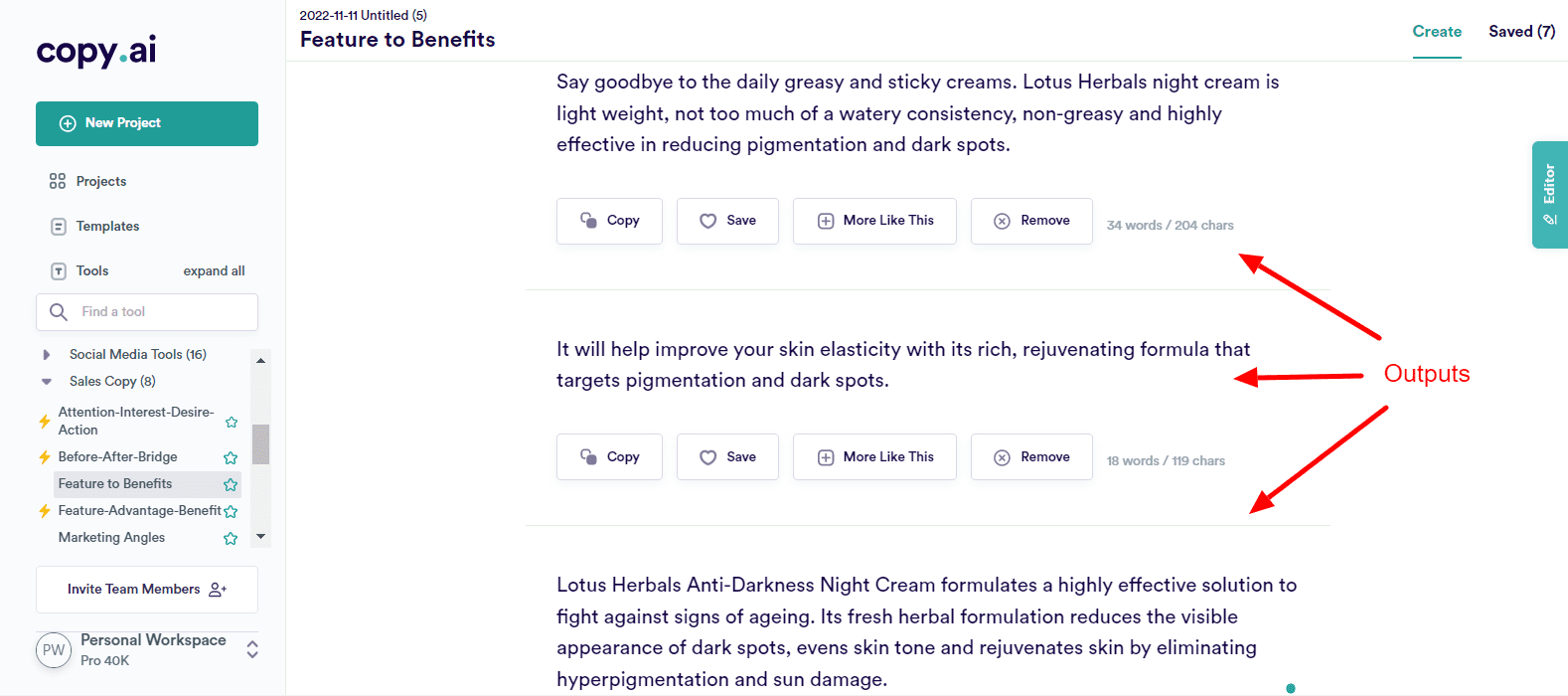Click the Tools section icon

click(59, 271)
